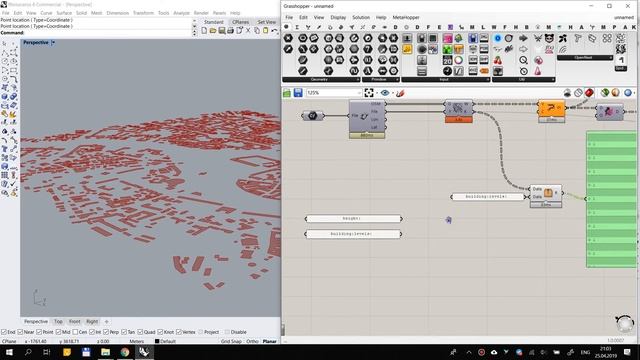Click the Paste clipboard icon in Rhino toolbar
The image size is (640, 360).
(265, 31)
